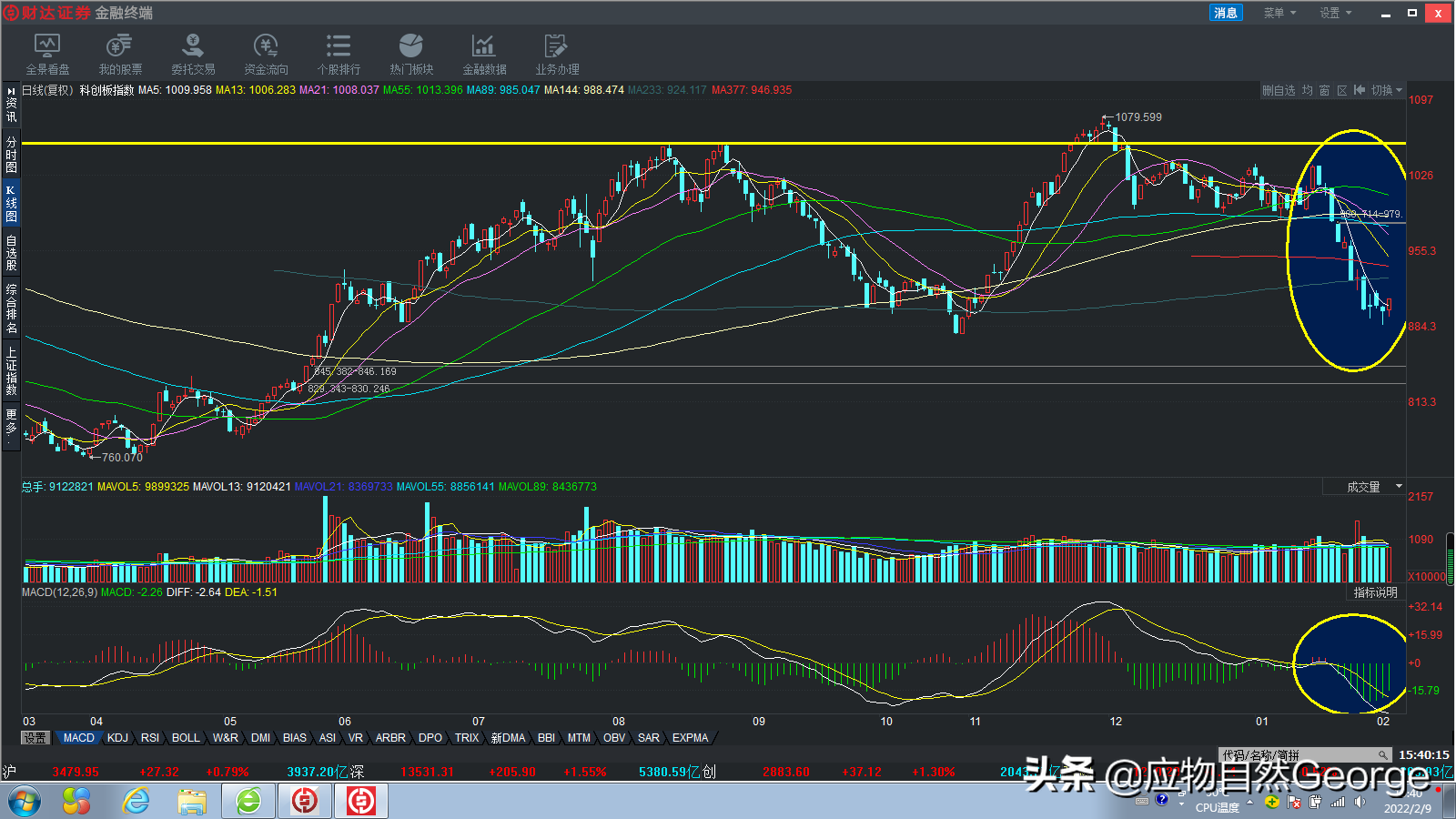Switch to first 财达证券 taskbar window

305,801
